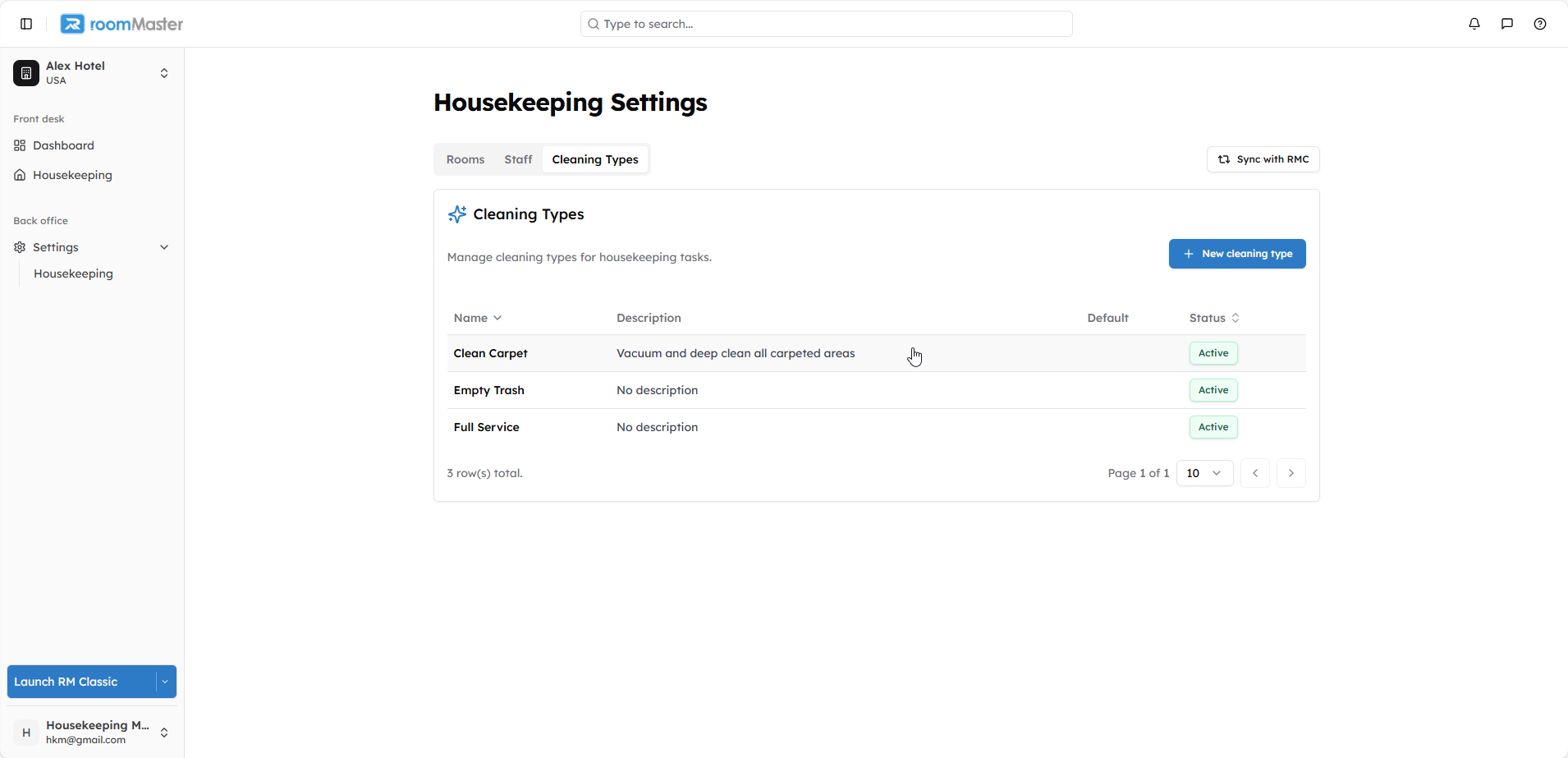Click hkm@gmail.com email text
Viewport: 1568px width, 758px height.
point(86,740)
